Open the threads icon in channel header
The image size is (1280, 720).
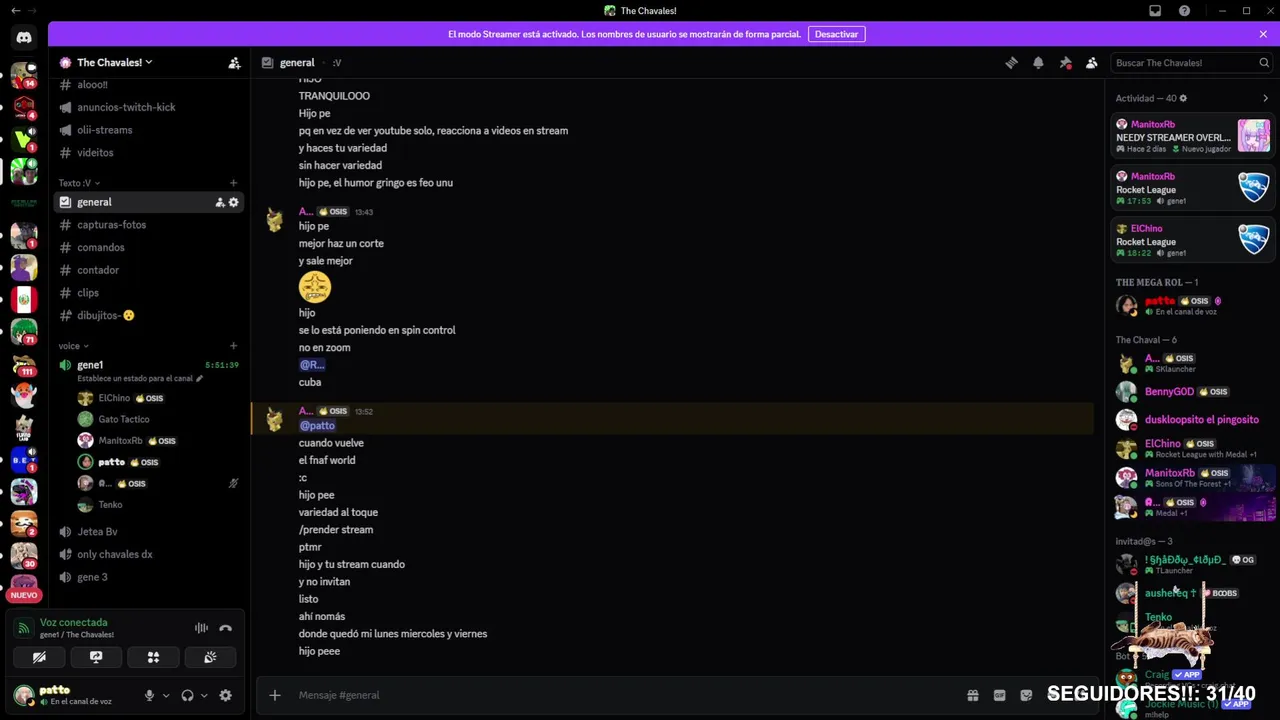click(x=1011, y=63)
